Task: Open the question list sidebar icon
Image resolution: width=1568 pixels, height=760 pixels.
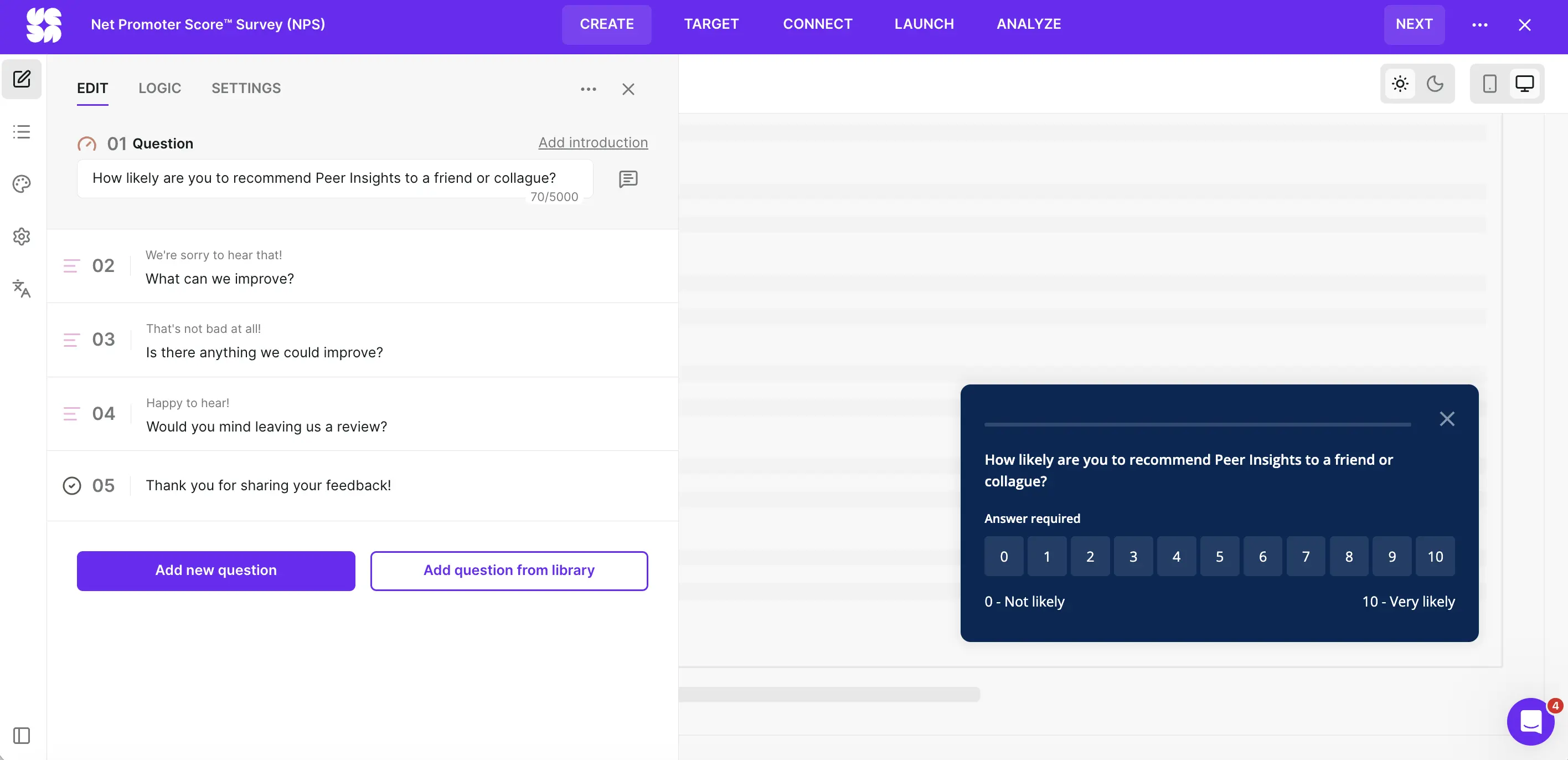Action: tap(22, 131)
